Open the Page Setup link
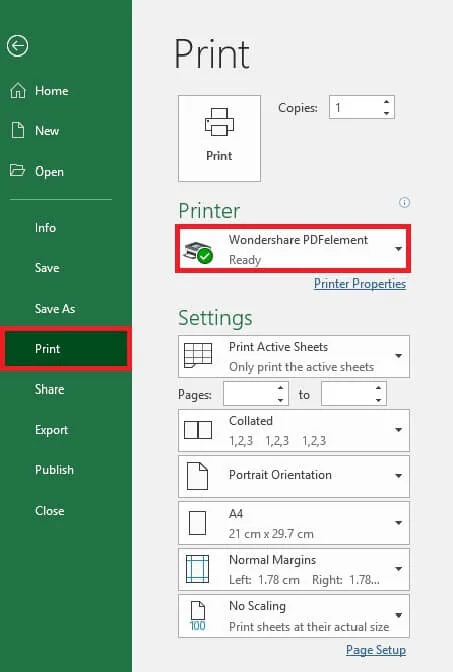Viewport: 453px width, 672px height. (376, 650)
